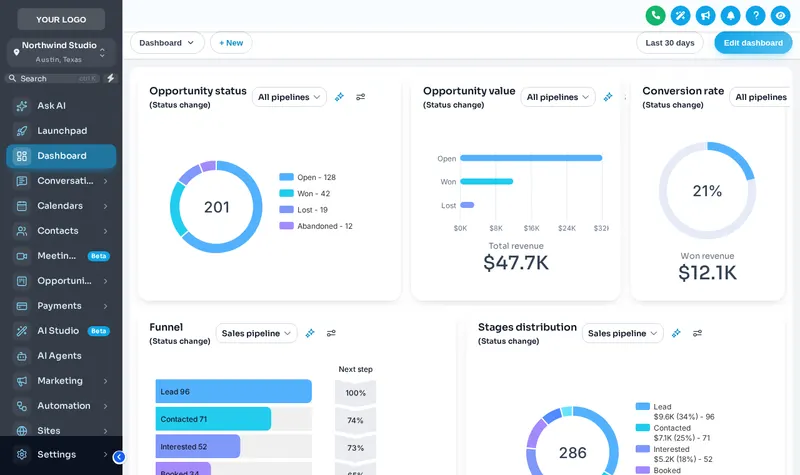
Task: Click the AI Agents robot icon
Action: pos(22,356)
